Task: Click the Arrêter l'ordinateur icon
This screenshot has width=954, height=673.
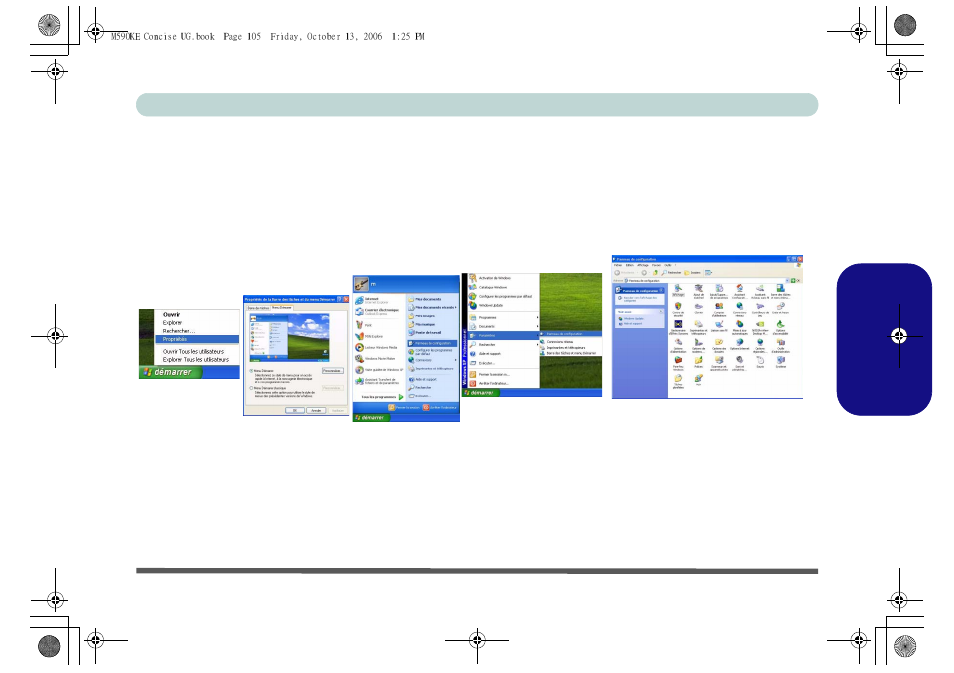Action: point(426,408)
